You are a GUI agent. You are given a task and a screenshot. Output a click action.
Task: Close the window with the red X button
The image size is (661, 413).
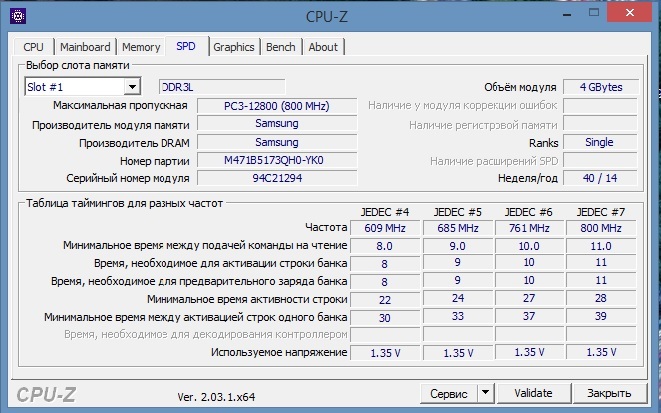(x=633, y=15)
